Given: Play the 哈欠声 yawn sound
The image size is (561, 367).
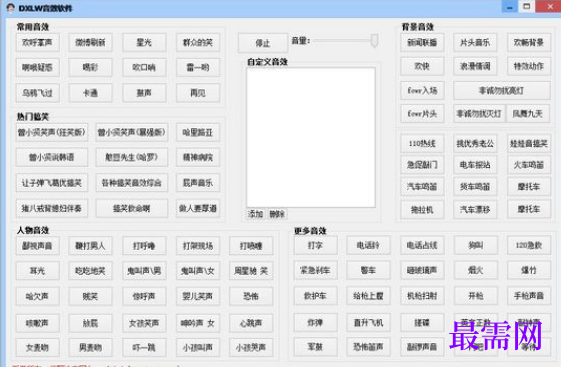Looking at the screenshot, I should (37, 296).
